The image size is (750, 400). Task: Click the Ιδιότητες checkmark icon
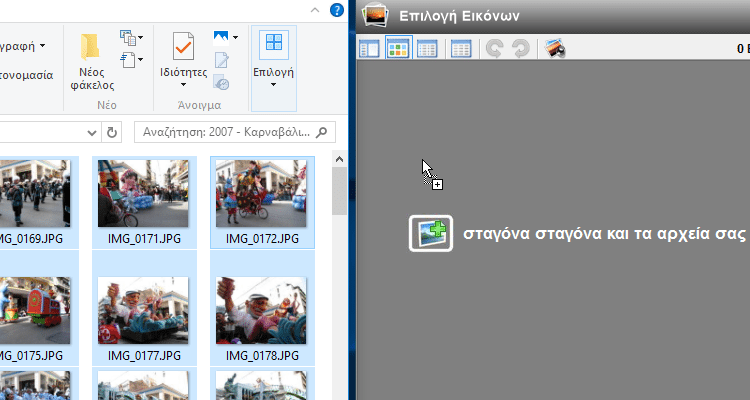[x=183, y=46]
